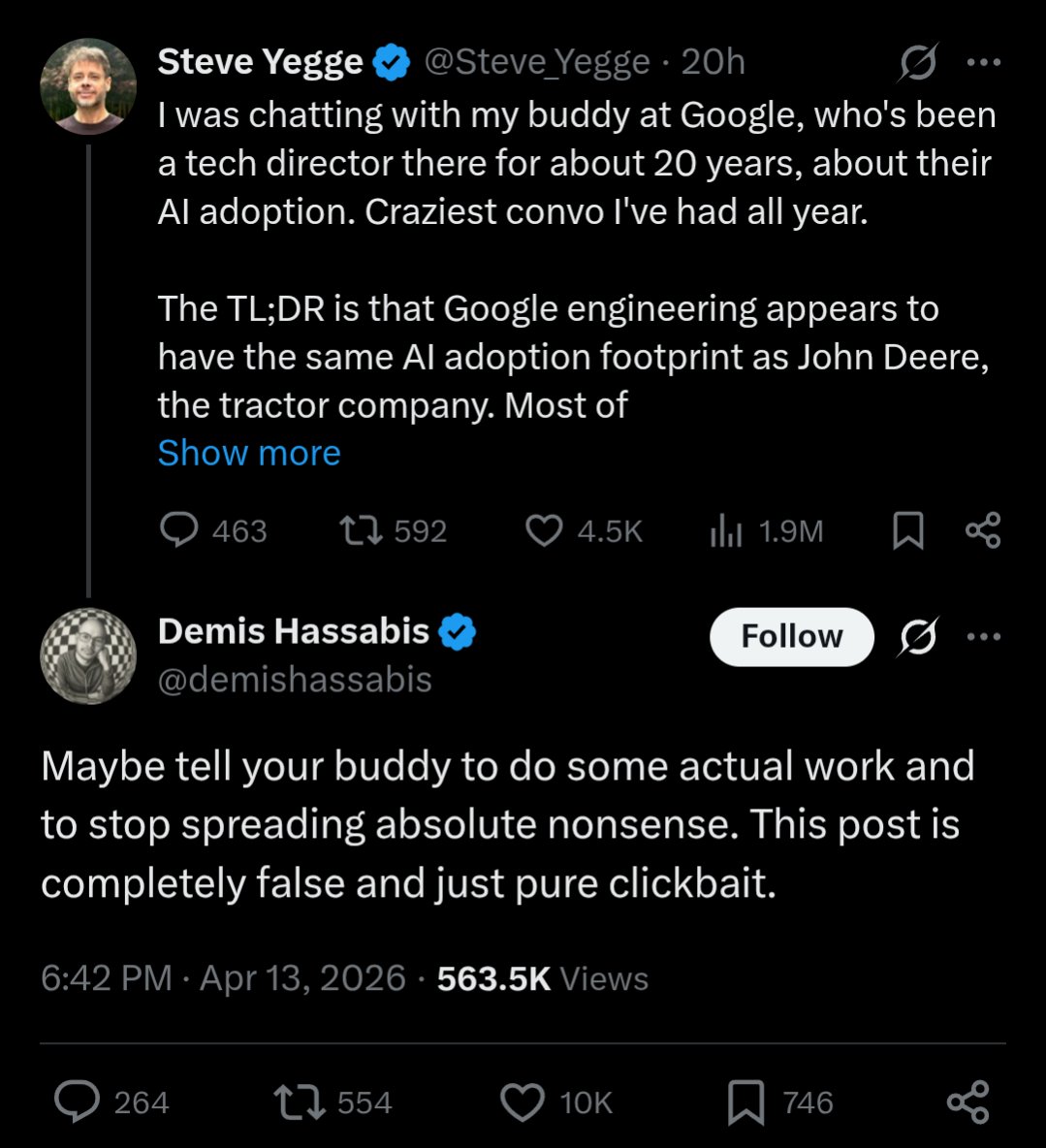Viewport: 1046px width, 1148px height.
Task: Open Grok icon on Steve Yegge's post
Action: [917, 62]
